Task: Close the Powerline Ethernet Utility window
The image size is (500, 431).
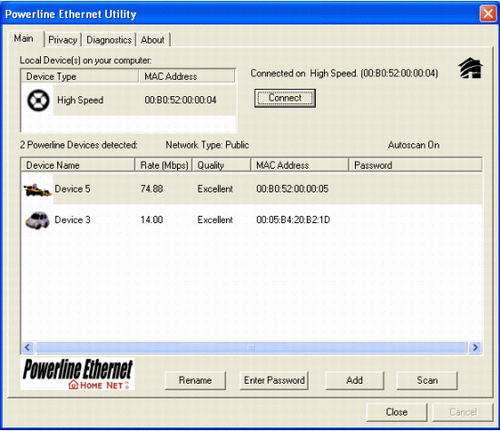Action: pos(488,14)
